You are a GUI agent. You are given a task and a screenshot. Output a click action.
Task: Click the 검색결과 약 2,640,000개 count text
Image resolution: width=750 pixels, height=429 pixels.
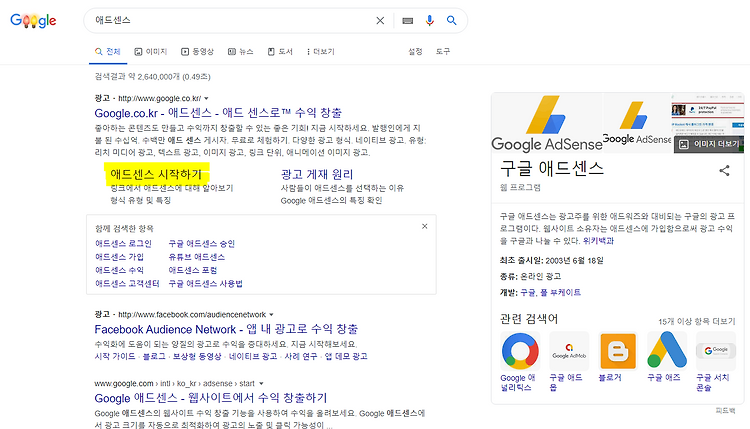click(153, 77)
